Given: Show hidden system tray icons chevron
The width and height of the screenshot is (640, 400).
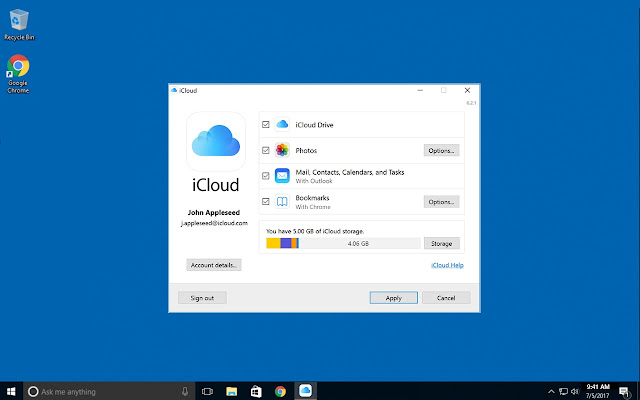Looking at the screenshot, I should [x=551, y=391].
